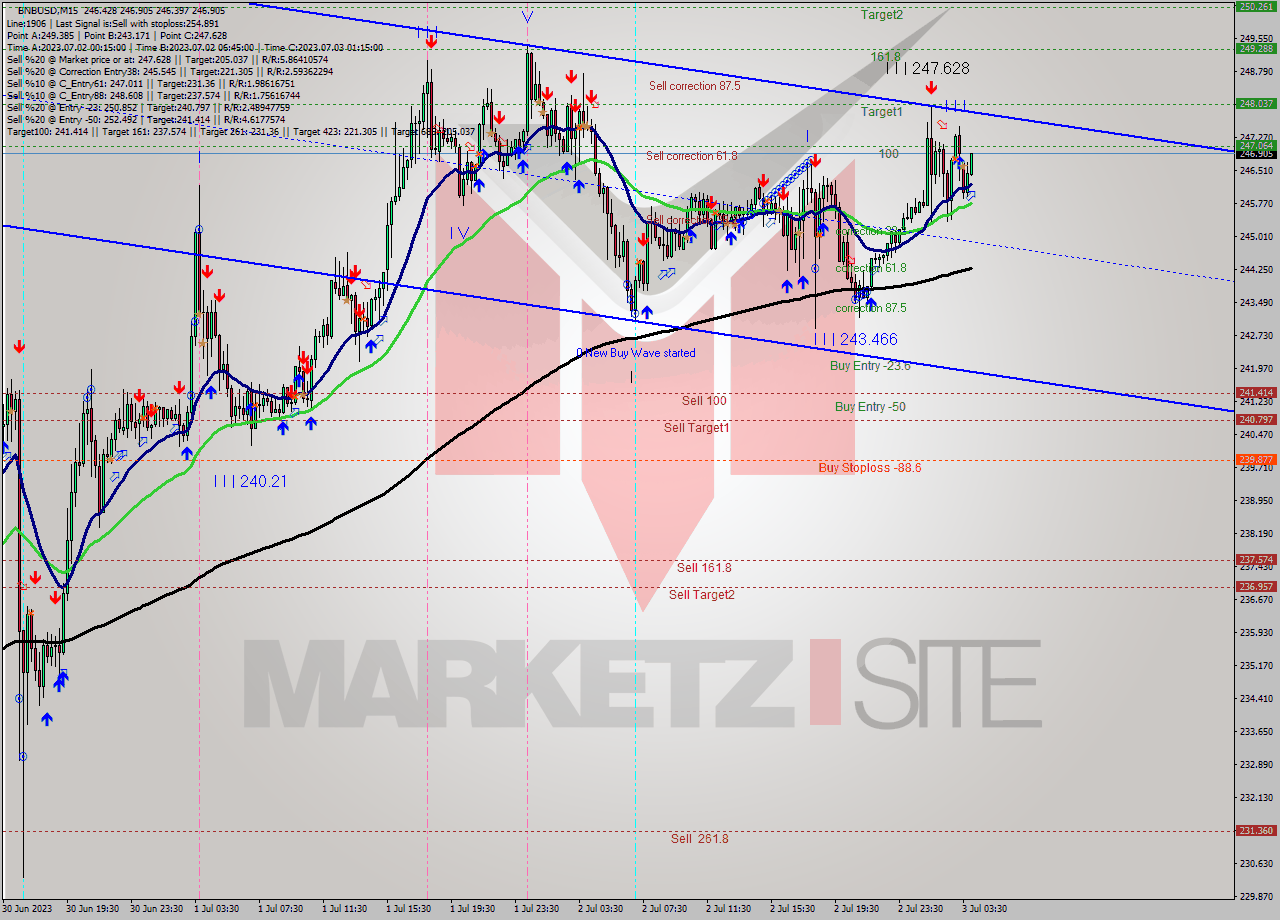Screen dimensions: 1280x920
Task: Click the green 'correction 87.5' label
Action: (x=871, y=308)
